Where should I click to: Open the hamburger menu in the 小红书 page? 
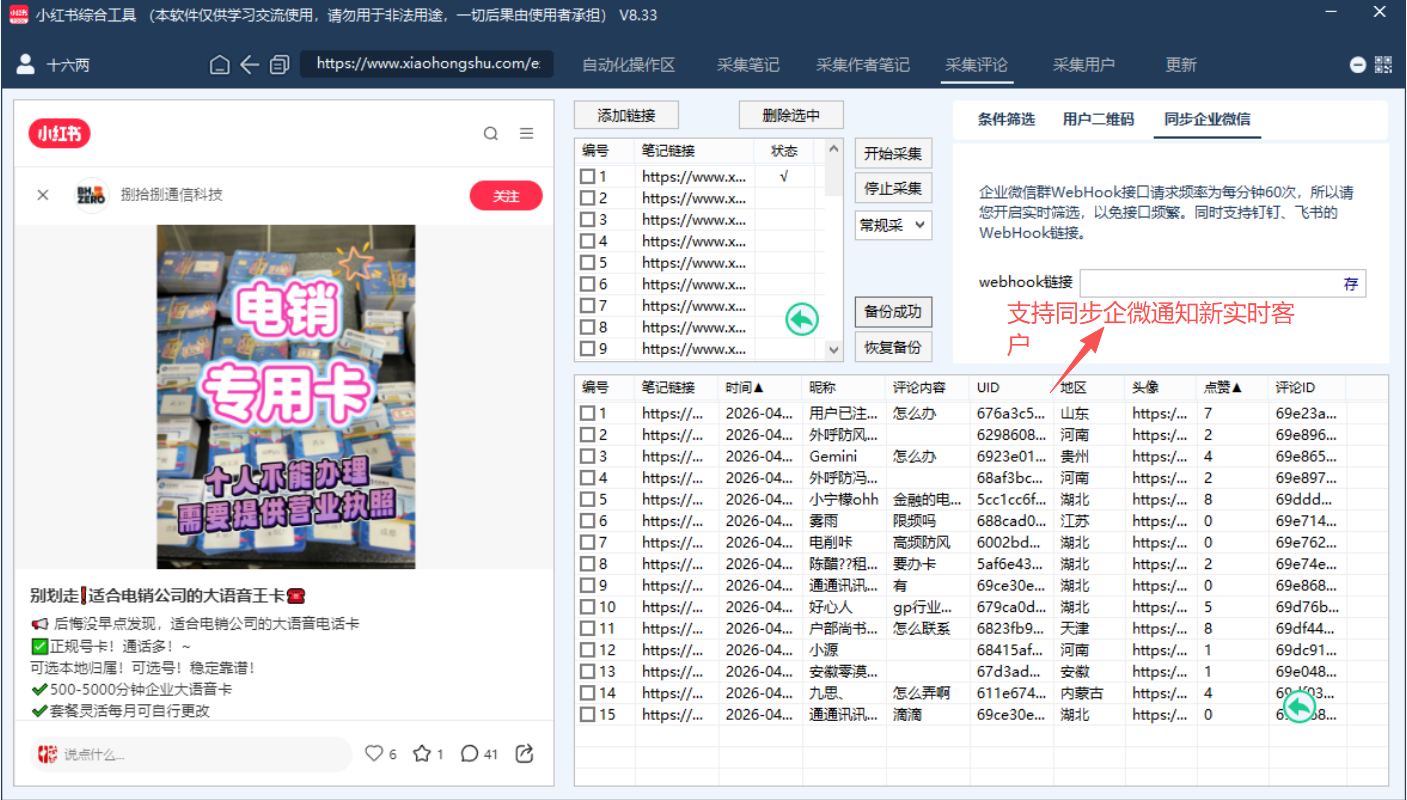[526, 134]
